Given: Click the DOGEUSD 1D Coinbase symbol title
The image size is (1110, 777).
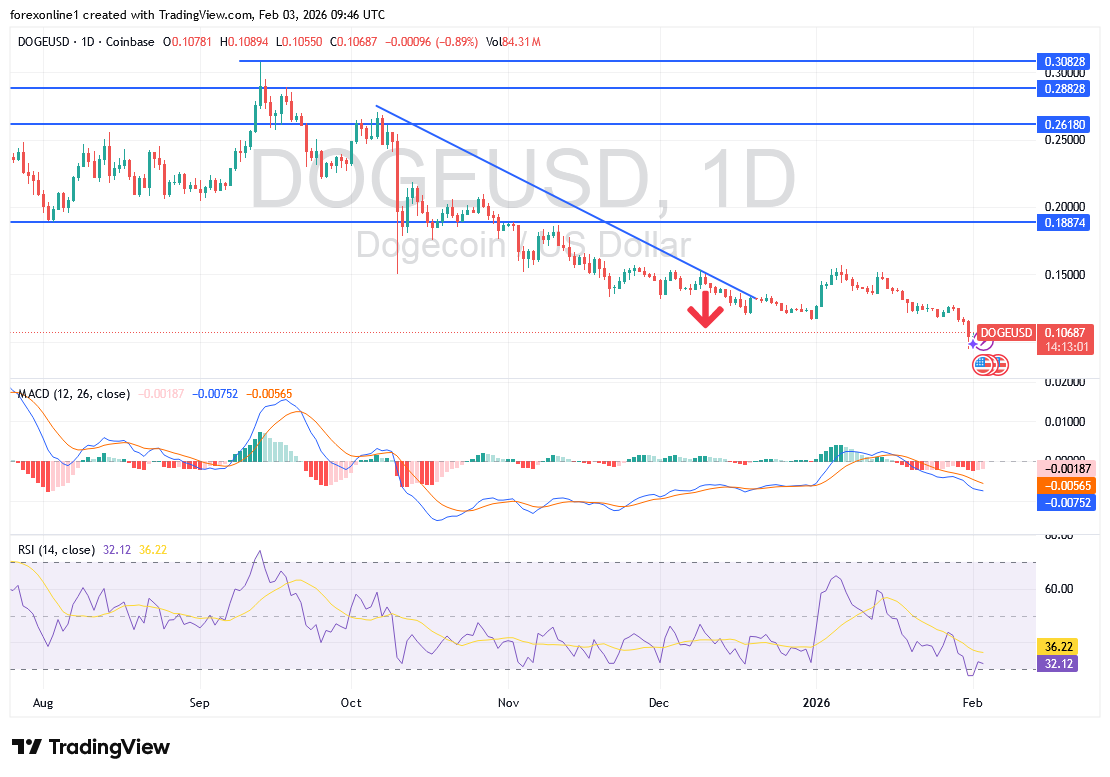Looking at the screenshot, I should pyautogui.click(x=86, y=41).
